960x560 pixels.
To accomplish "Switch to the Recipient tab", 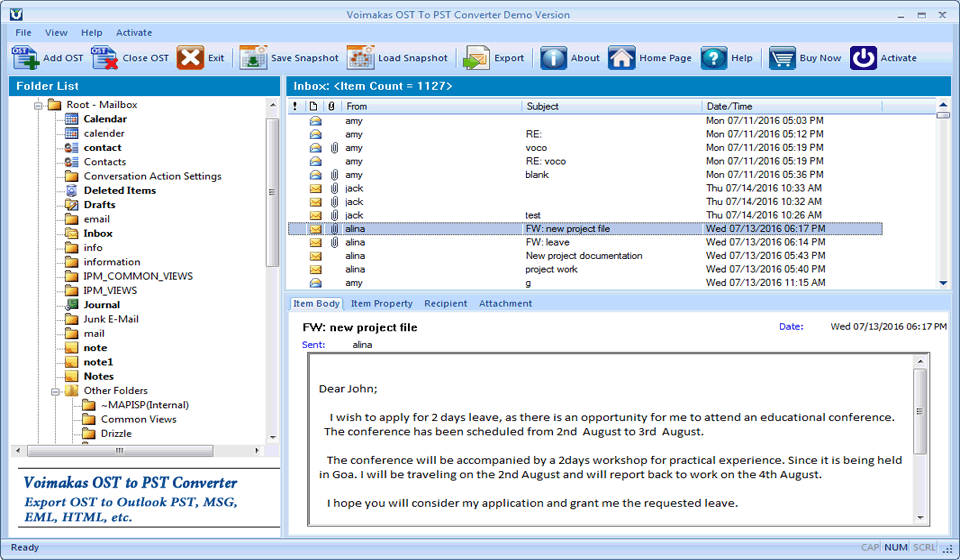I will [446, 304].
